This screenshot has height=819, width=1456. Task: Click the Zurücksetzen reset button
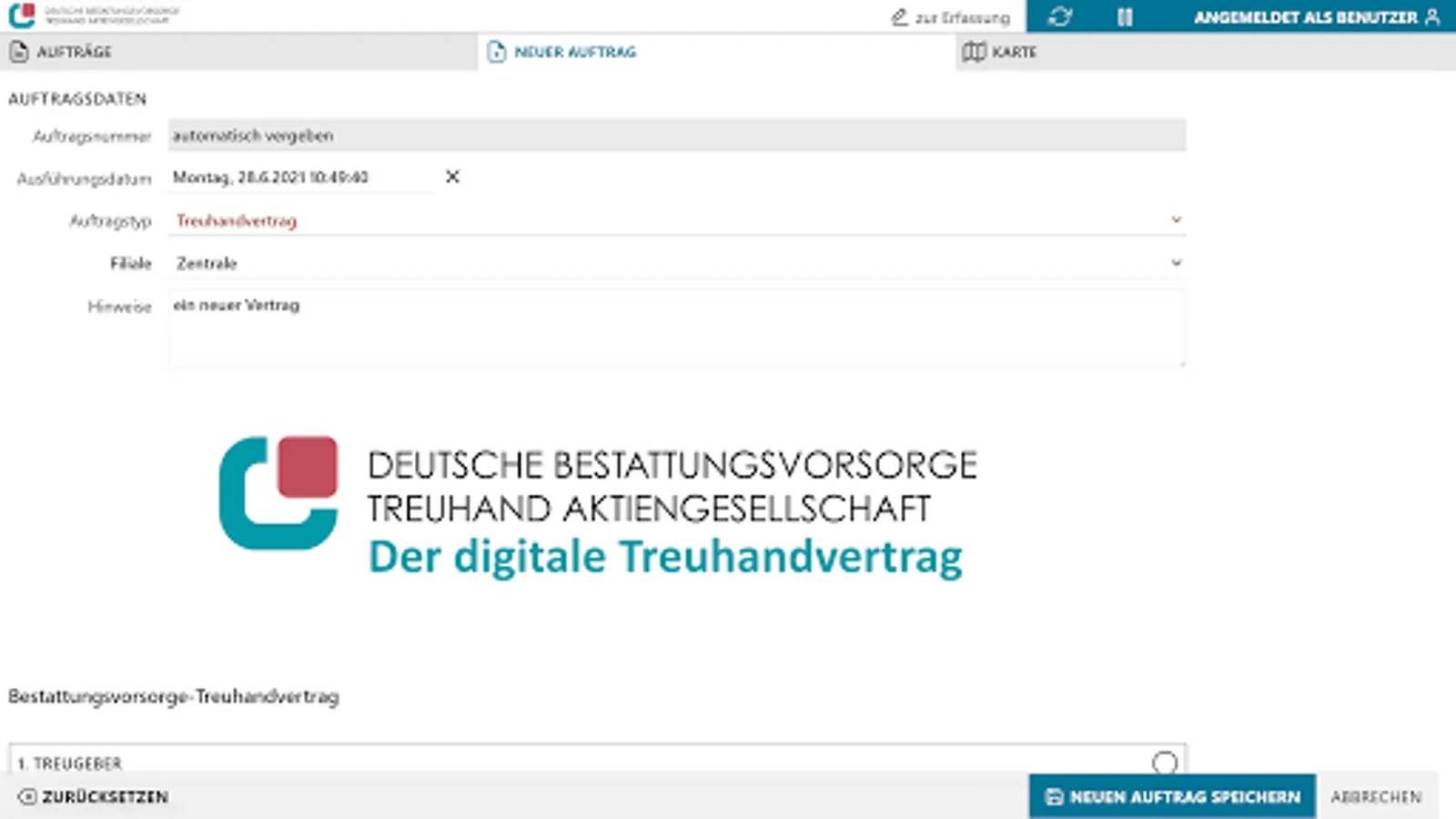(x=94, y=797)
